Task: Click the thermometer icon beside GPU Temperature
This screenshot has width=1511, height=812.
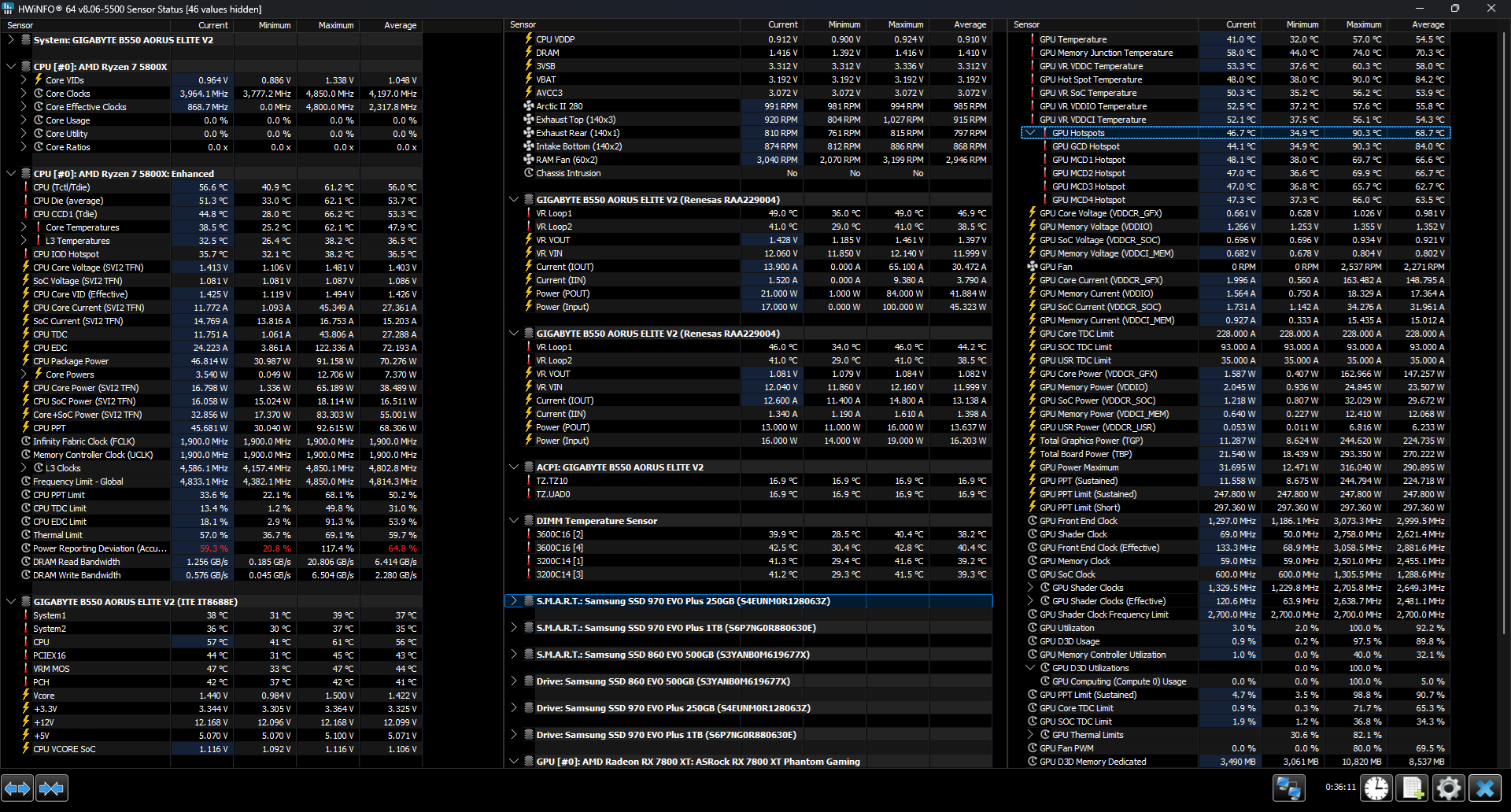Action: pos(1033,39)
